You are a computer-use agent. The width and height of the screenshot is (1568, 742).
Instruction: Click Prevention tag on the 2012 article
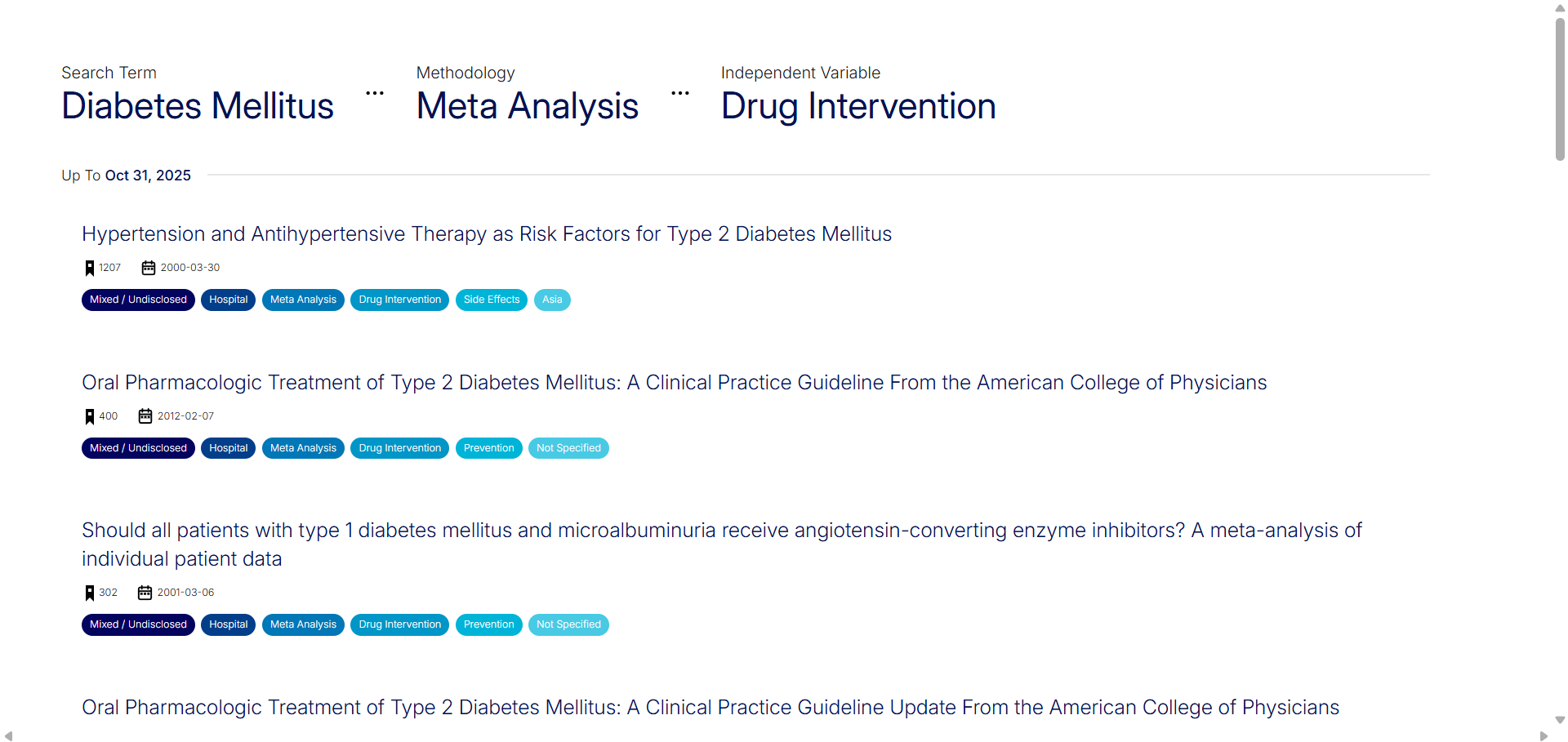point(488,449)
